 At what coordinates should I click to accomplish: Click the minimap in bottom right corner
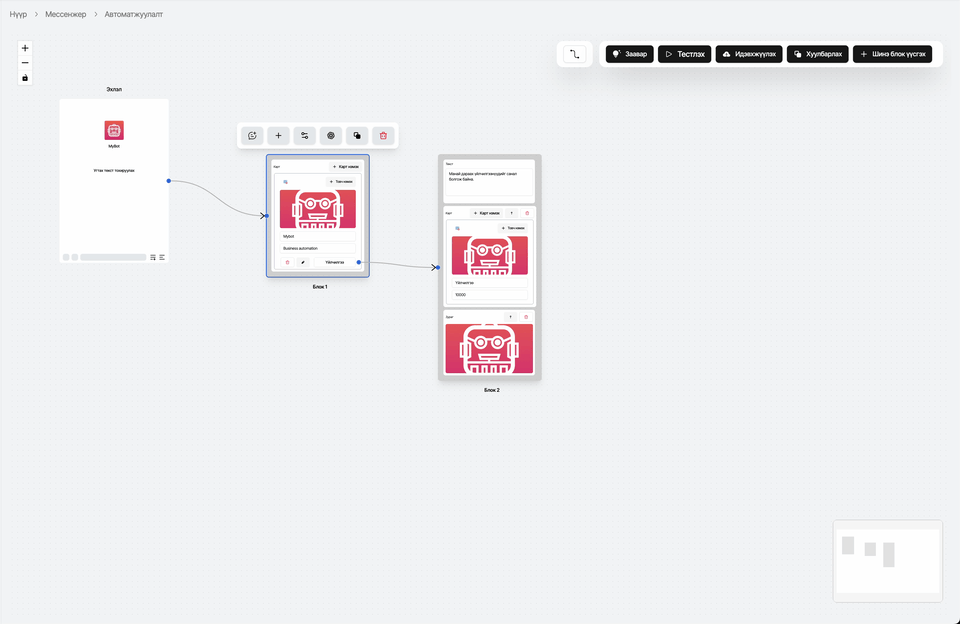click(887, 560)
